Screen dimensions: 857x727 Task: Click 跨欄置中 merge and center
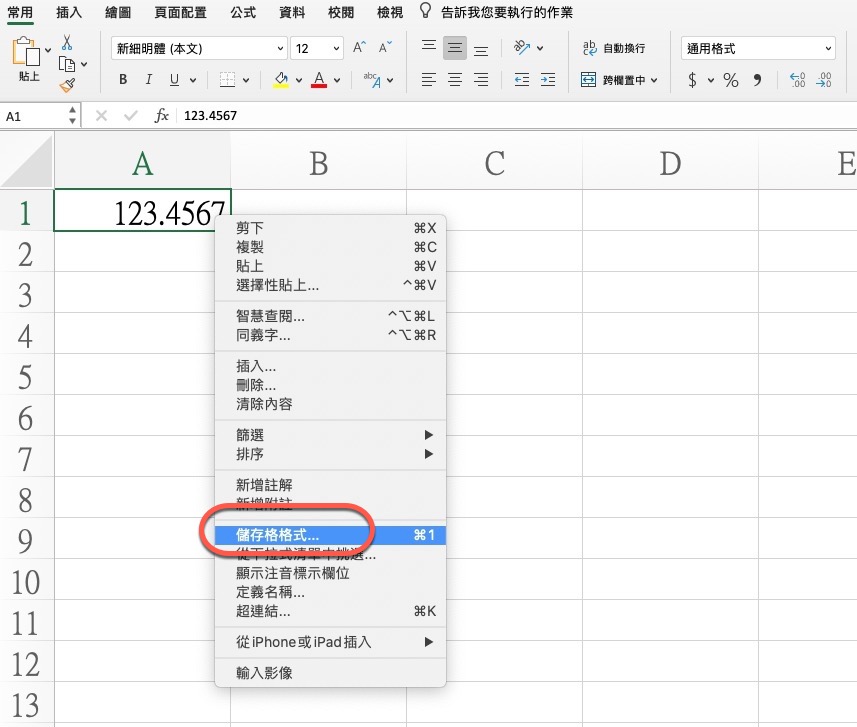613,80
